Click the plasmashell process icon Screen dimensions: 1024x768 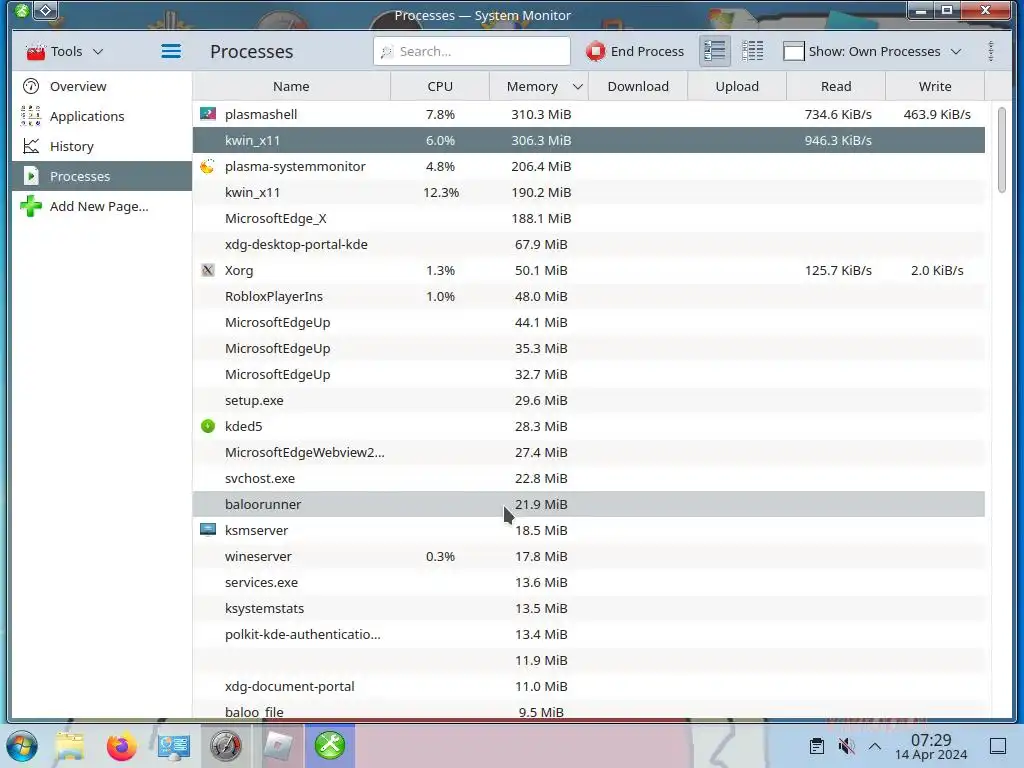208,114
